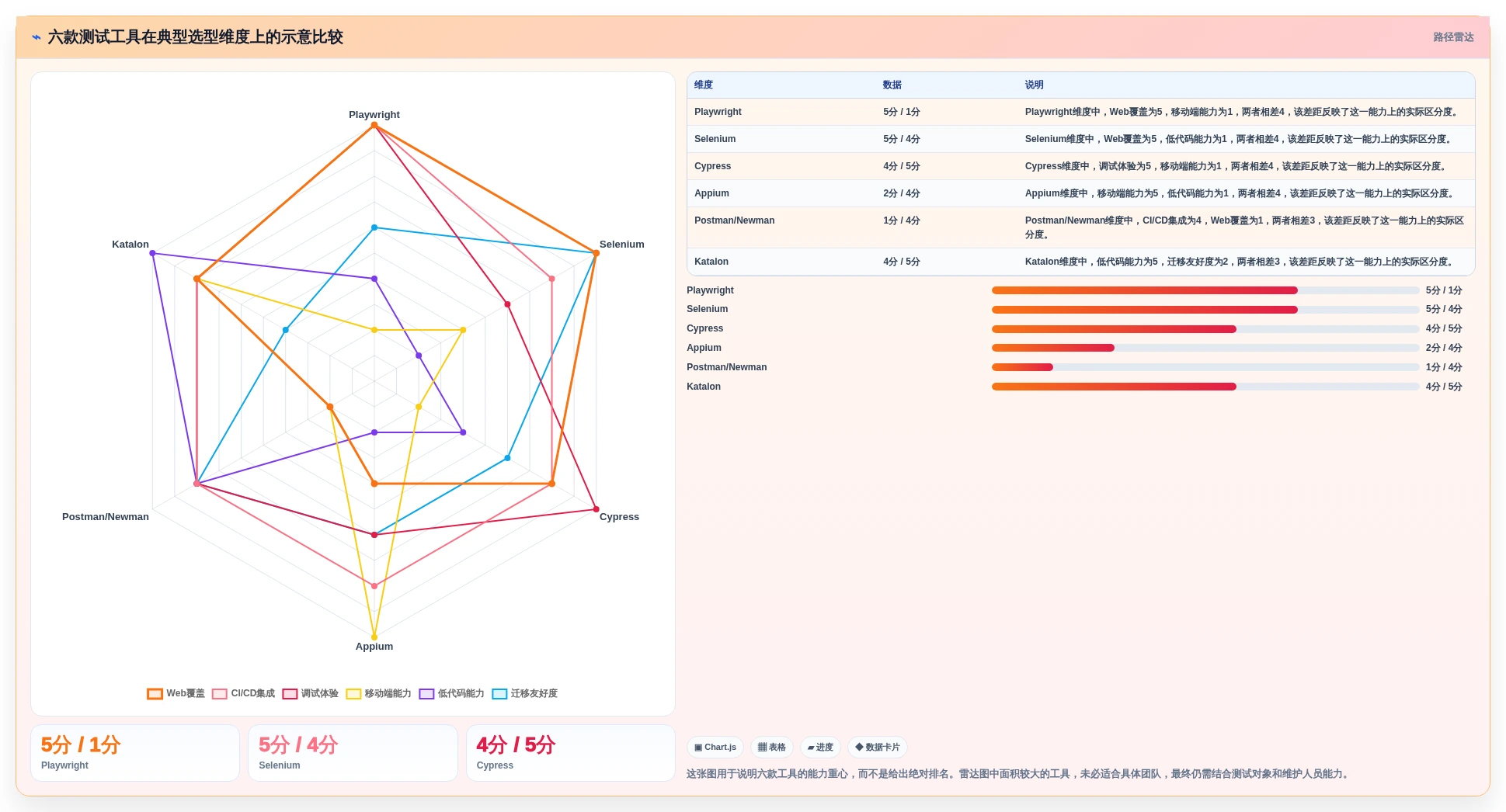Screen dimensions: 1506x812
Task: Click the Katalon axis label on the radar
Action: (x=130, y=245)
